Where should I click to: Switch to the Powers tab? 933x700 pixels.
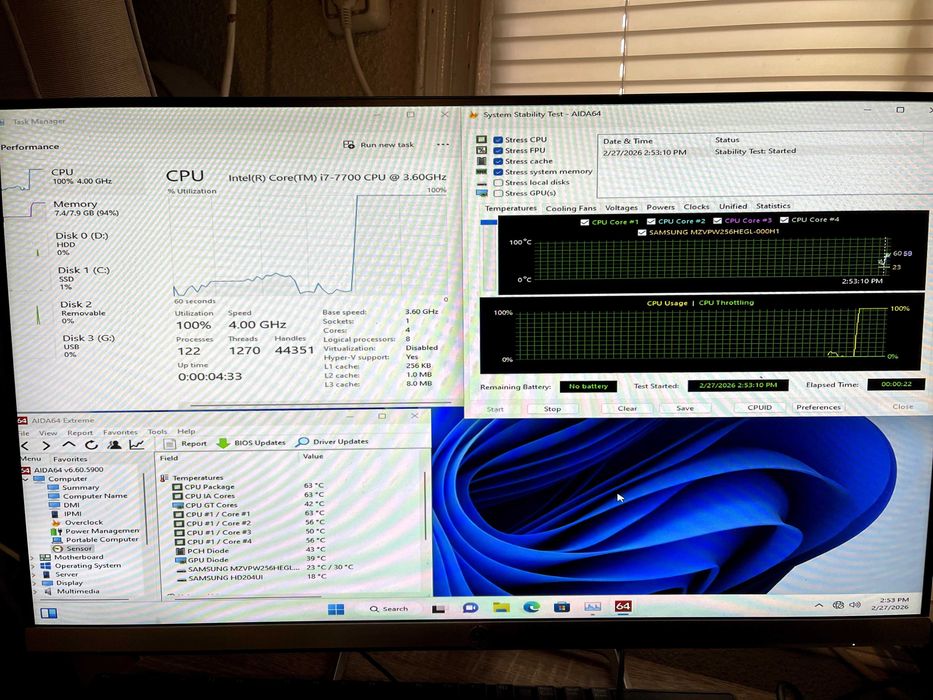[660, 207]
